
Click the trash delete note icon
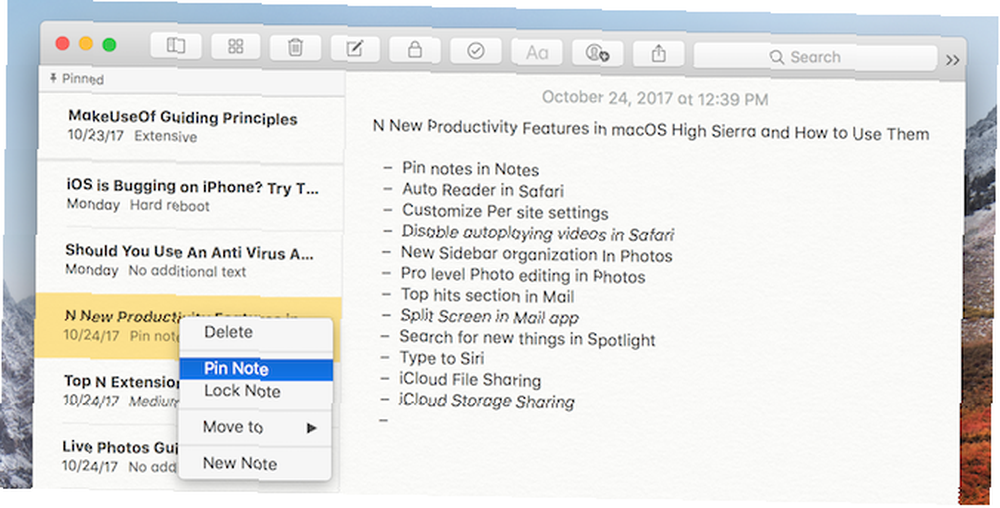tap(295, 48)
